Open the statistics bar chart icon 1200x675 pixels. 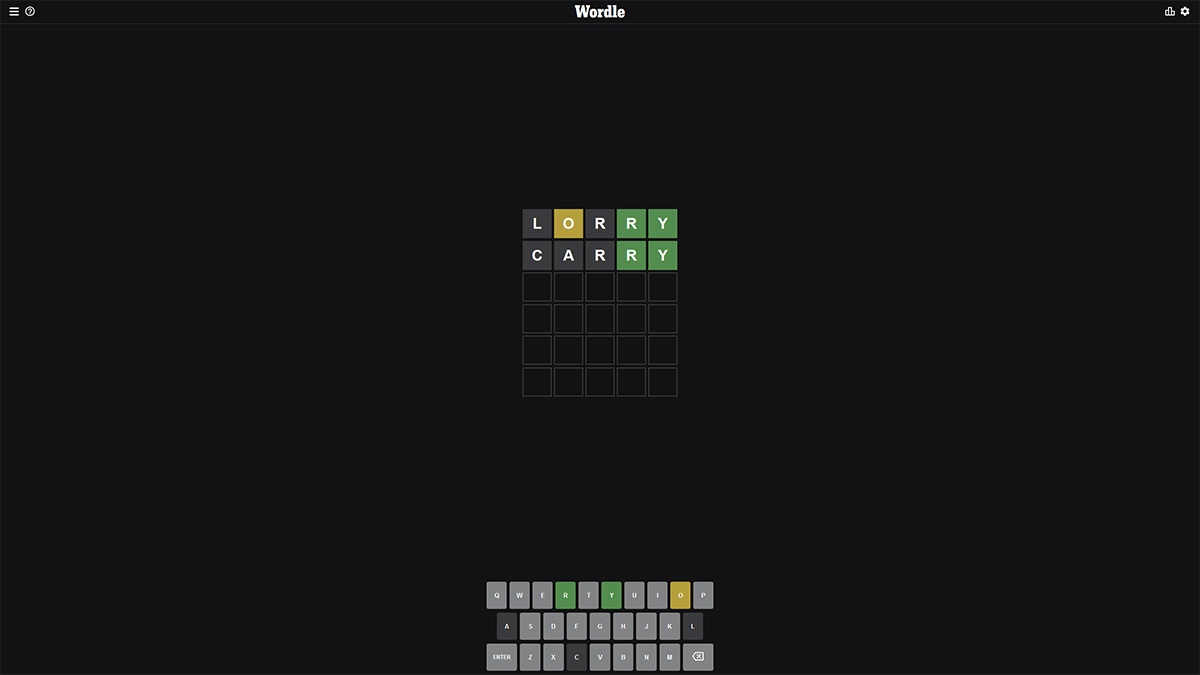click(x=1170, y=12)
